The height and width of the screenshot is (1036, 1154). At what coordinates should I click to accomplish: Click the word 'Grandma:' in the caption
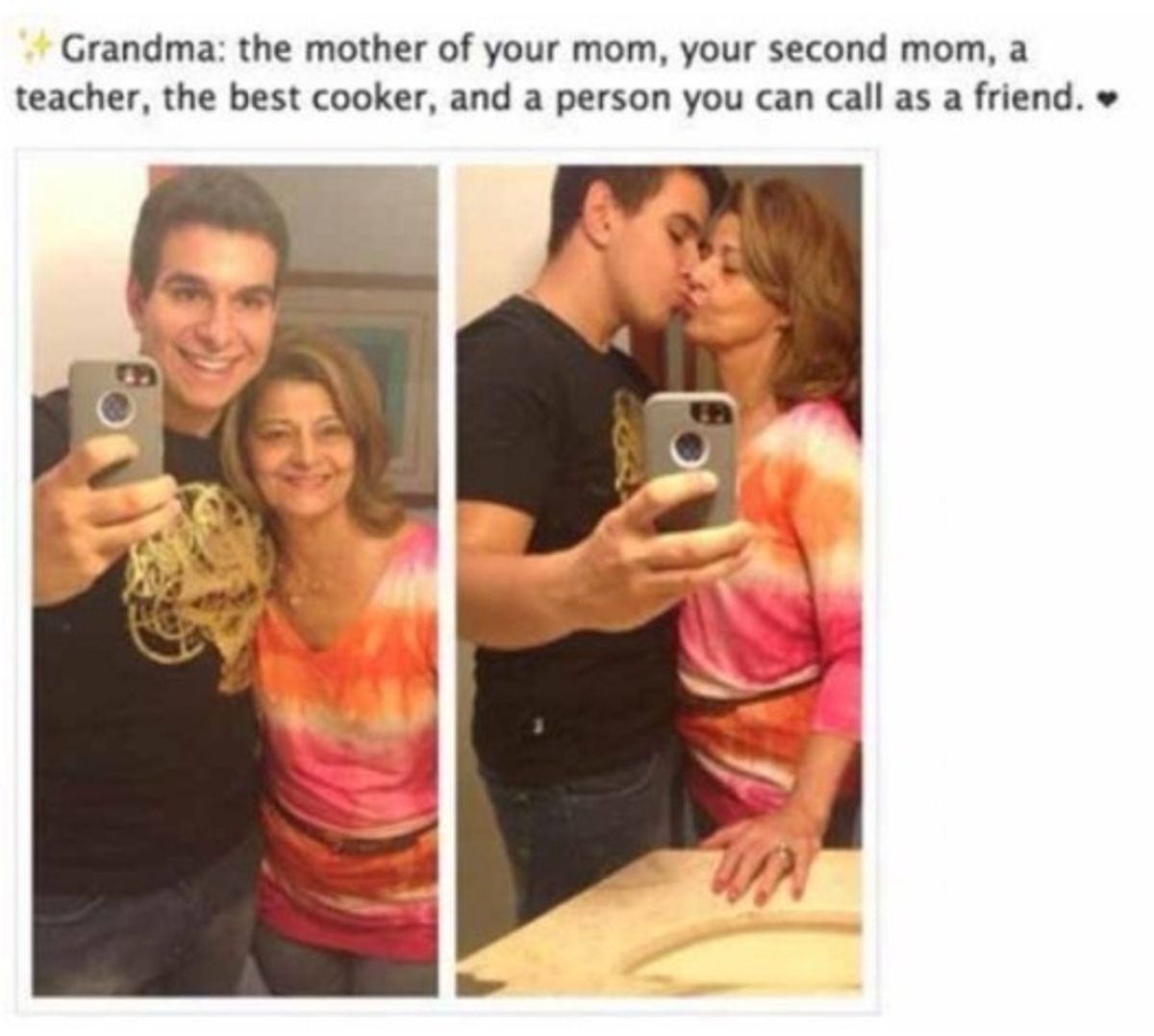coord(143,50)
